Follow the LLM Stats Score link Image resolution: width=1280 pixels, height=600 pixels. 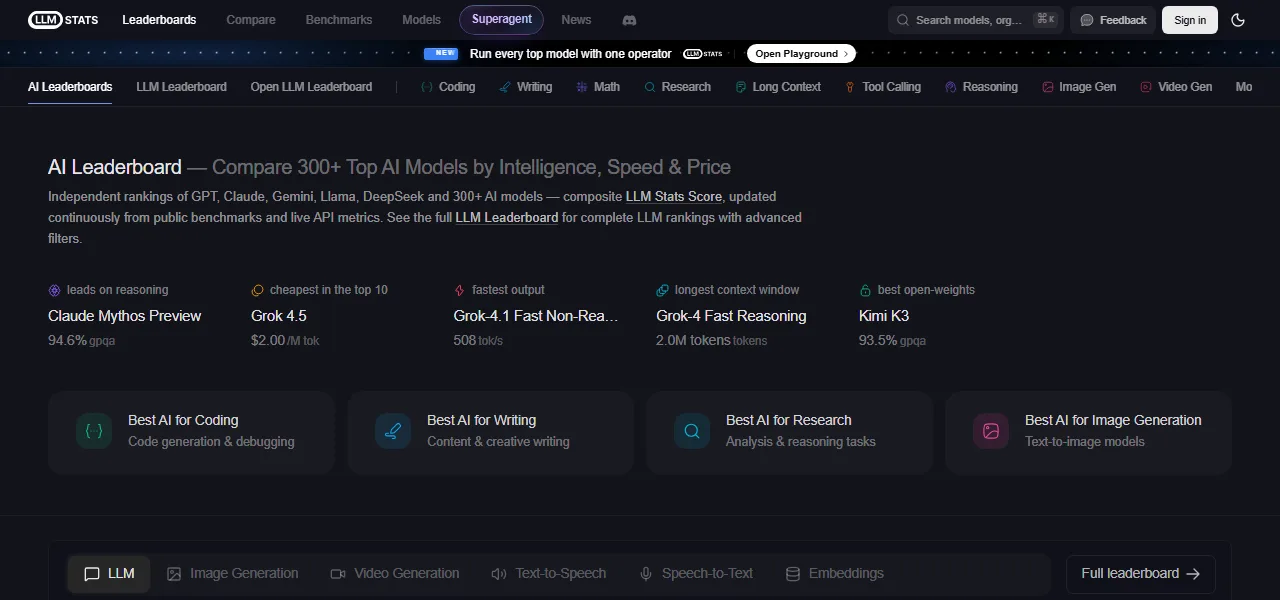coord(674,196)
